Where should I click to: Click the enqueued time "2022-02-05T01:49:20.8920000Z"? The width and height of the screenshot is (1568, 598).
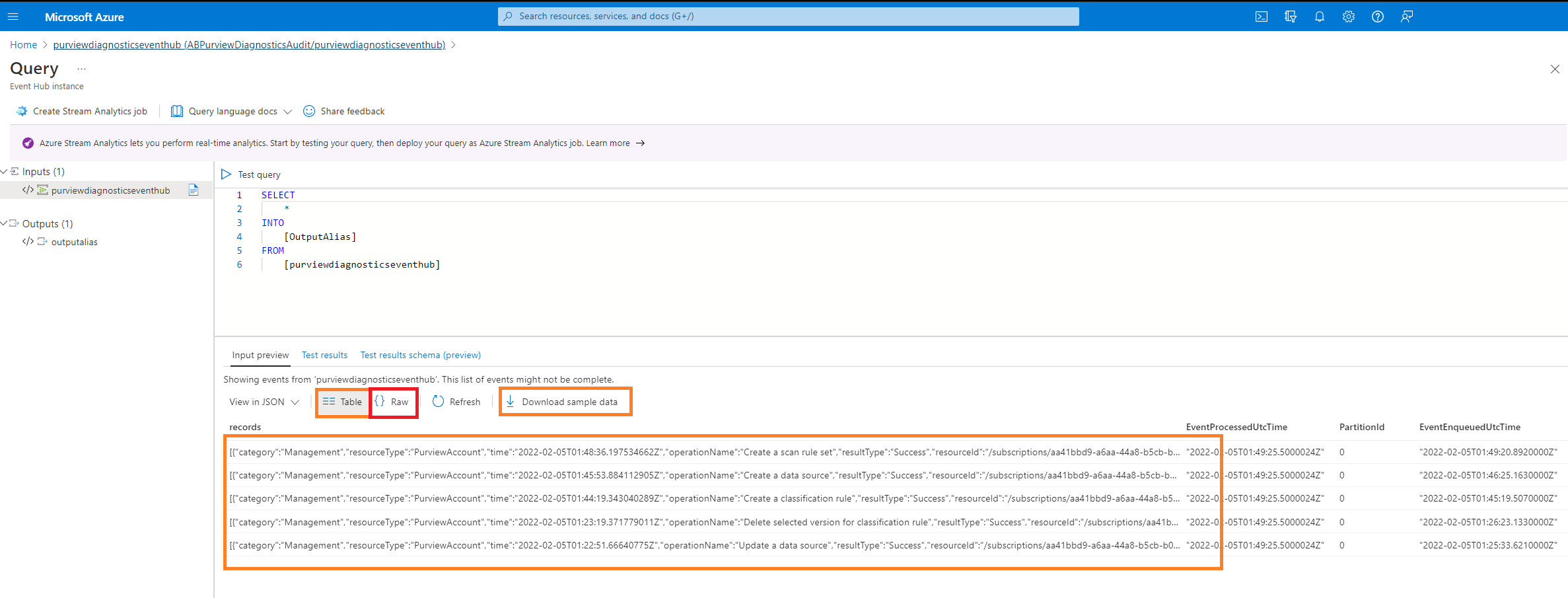click(x=1488, y=452)
